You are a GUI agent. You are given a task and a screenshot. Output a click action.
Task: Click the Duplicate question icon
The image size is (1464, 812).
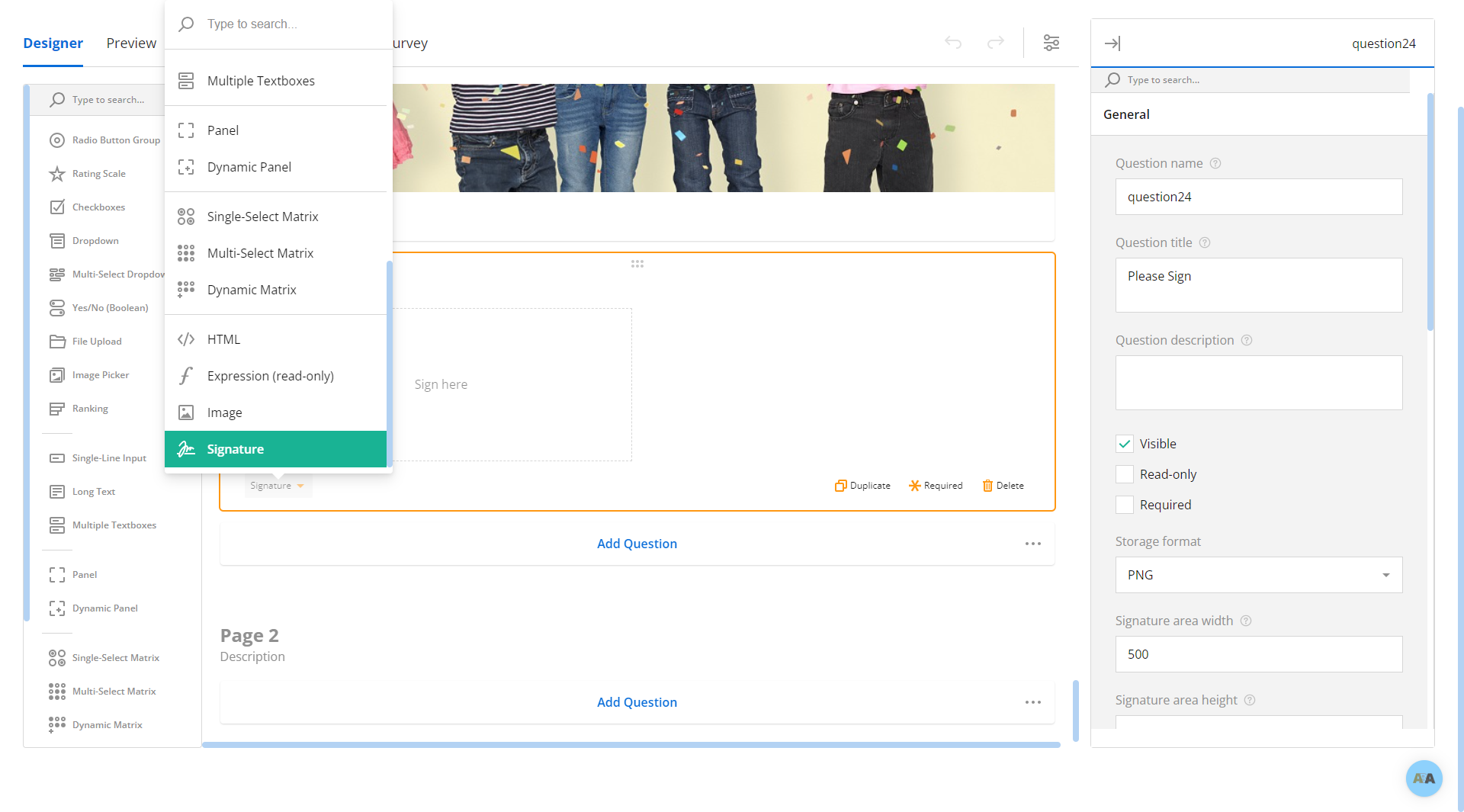(840, 486)
